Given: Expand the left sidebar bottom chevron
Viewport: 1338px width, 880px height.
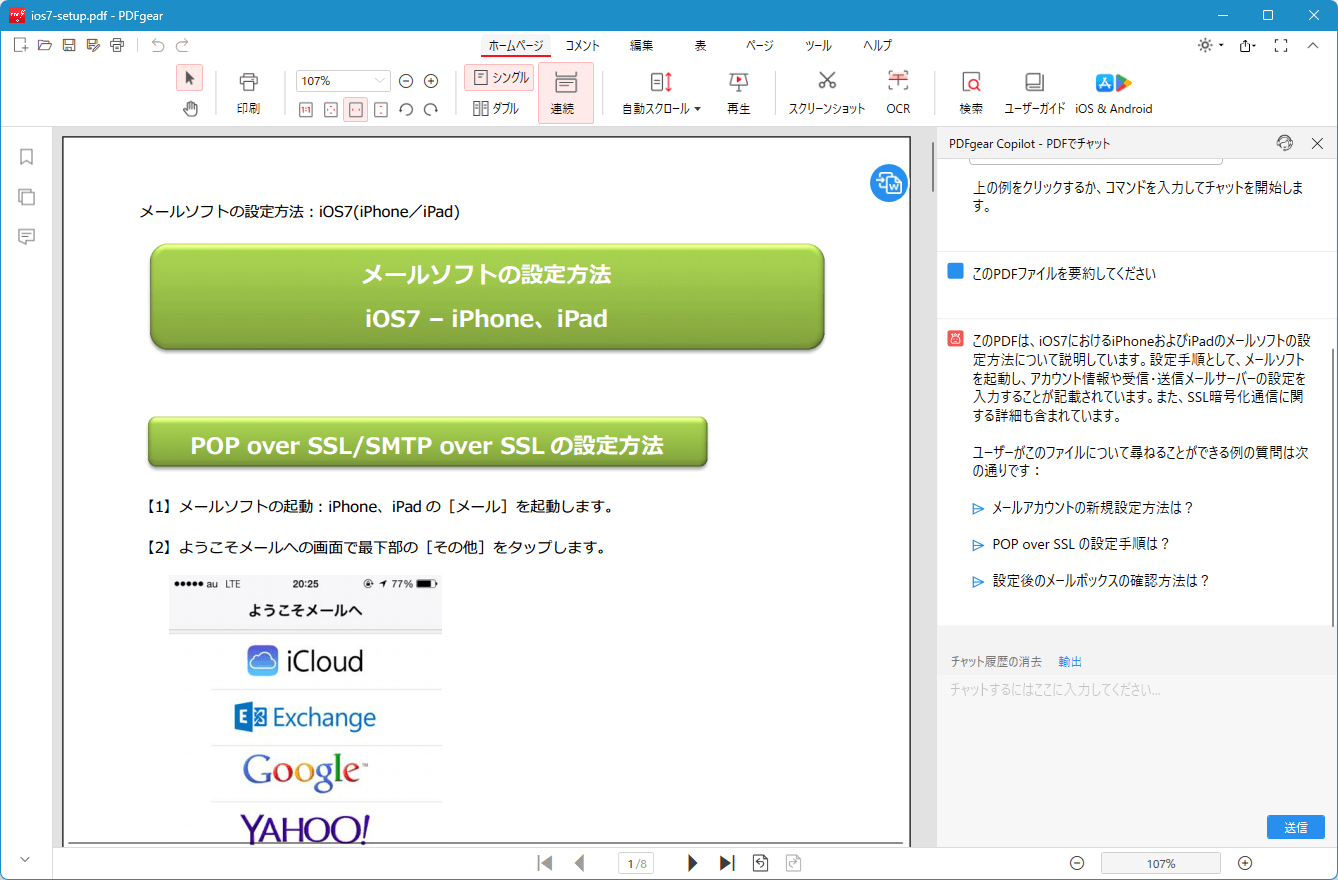Looking at the screenshot, I should click(26, 859).
